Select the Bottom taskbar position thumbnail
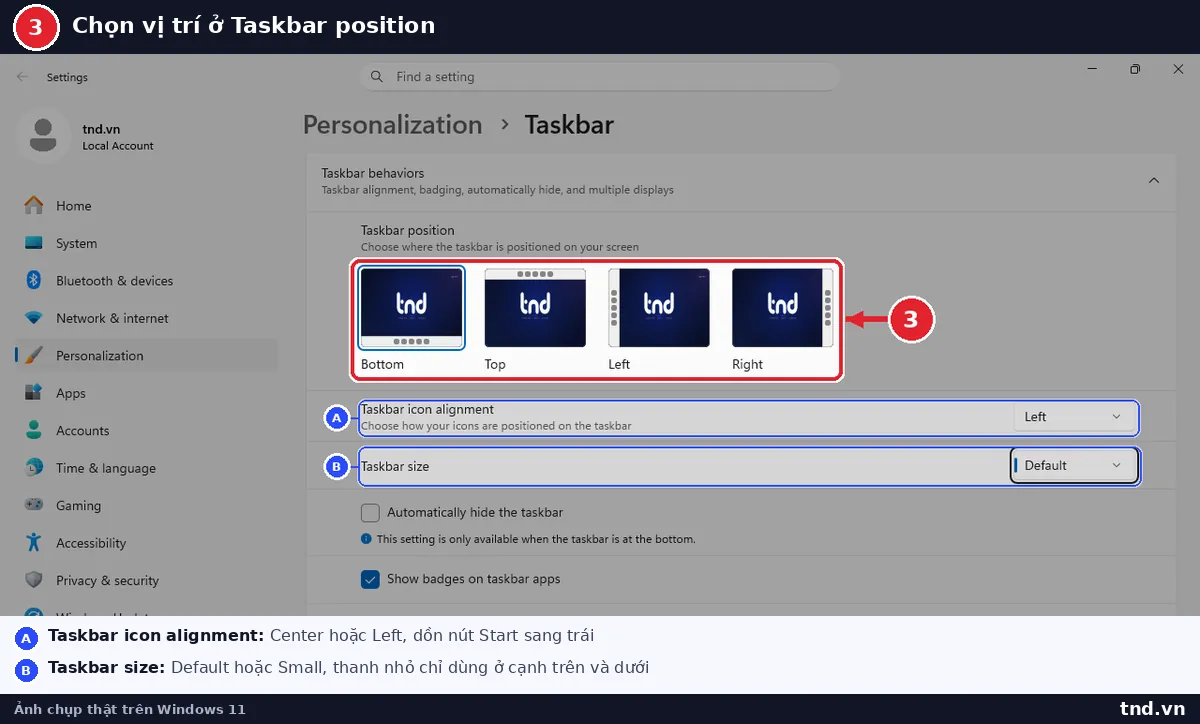Screen dimensions: 1200x724 [411, 308]
